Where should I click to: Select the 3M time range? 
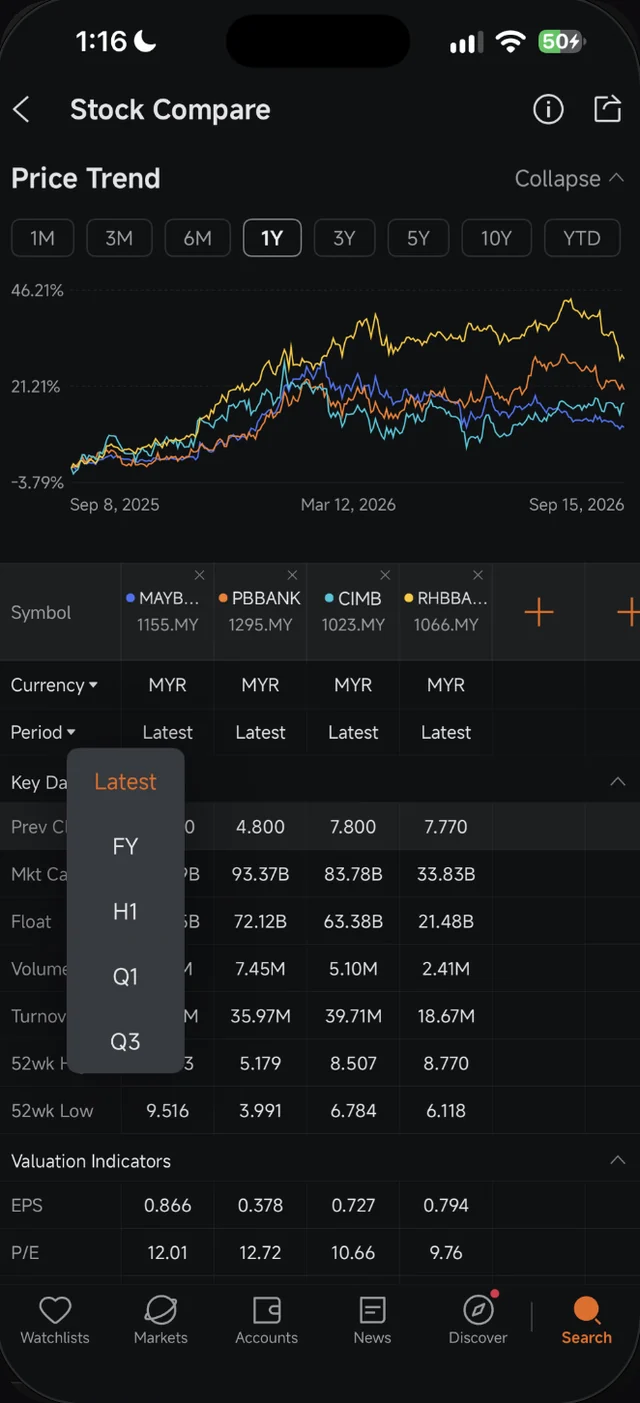(119, 238)
